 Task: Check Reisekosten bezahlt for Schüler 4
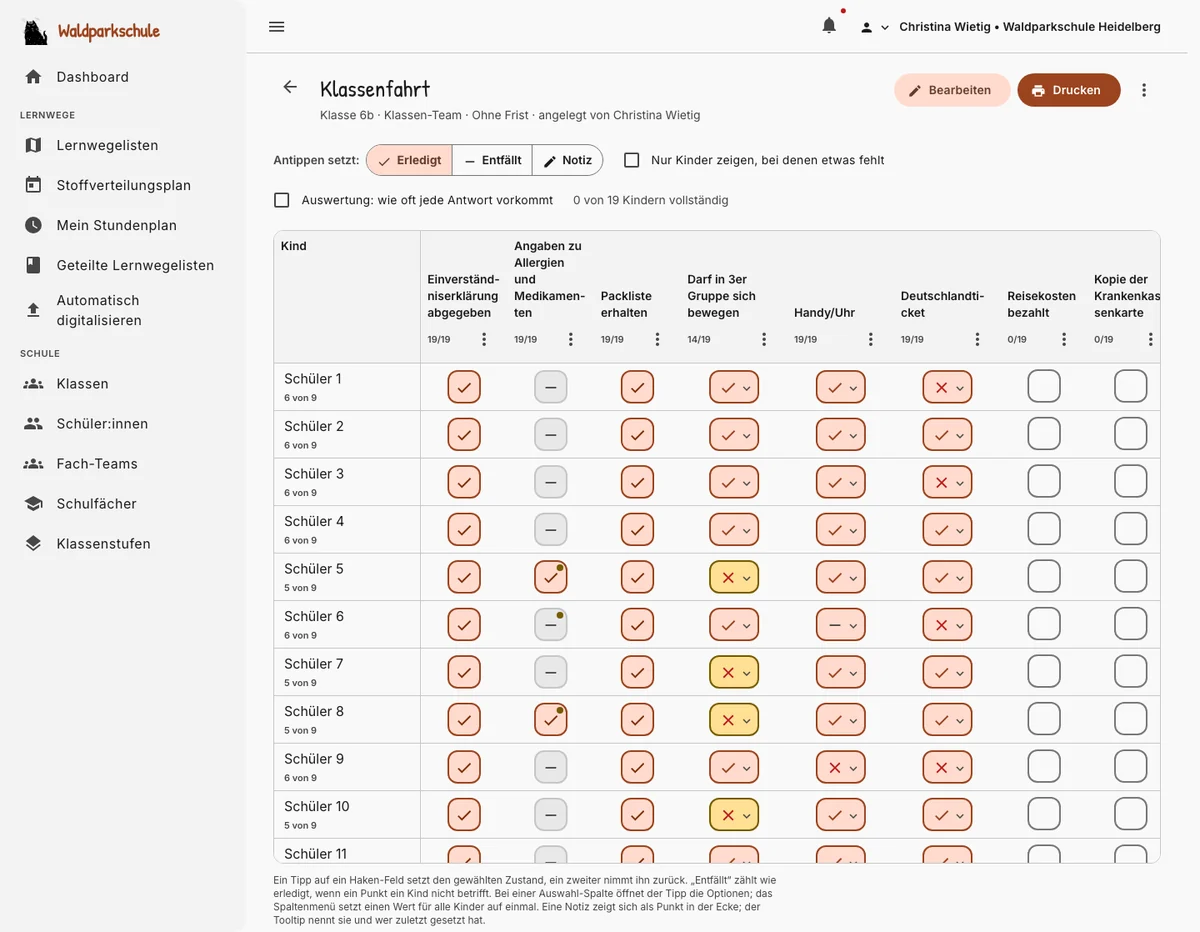(x=1044, y=529)
